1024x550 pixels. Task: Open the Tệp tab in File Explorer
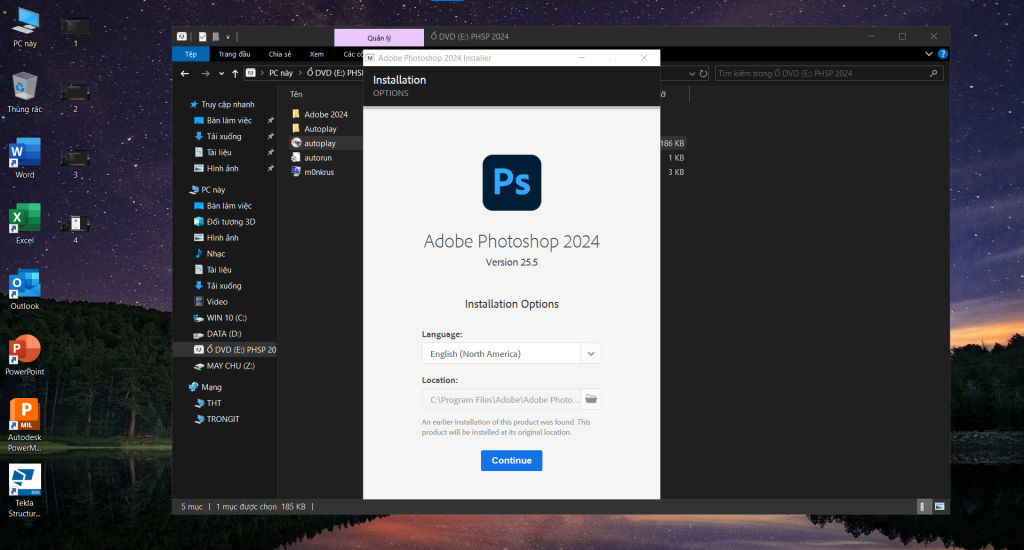(x=191, y=54)
